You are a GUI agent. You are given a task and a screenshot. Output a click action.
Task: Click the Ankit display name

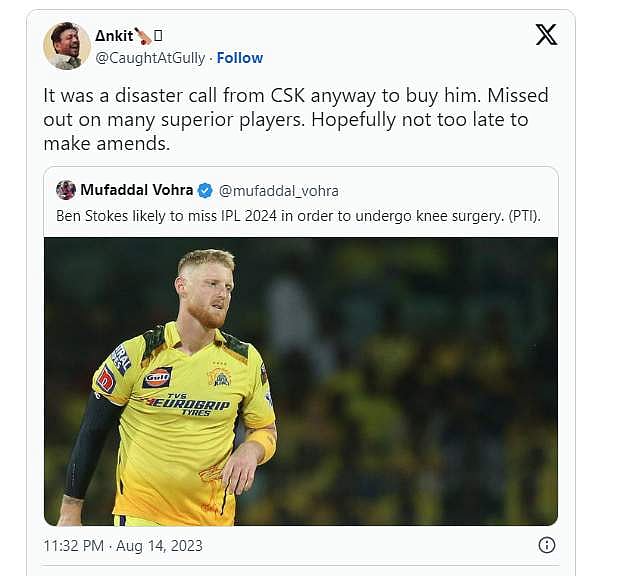click(113, 36)
